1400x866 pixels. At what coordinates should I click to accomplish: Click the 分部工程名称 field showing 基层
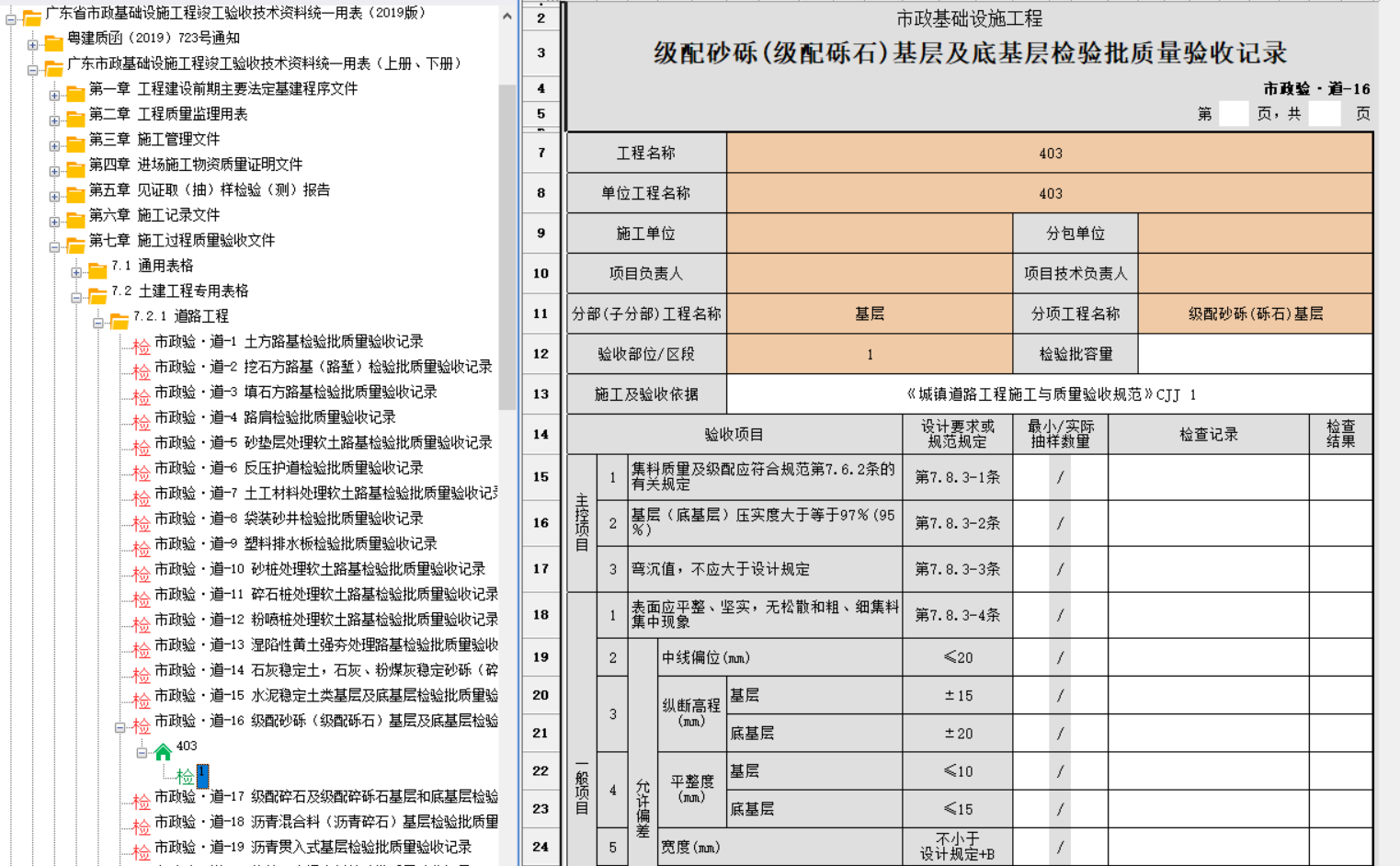coord(870,313)
